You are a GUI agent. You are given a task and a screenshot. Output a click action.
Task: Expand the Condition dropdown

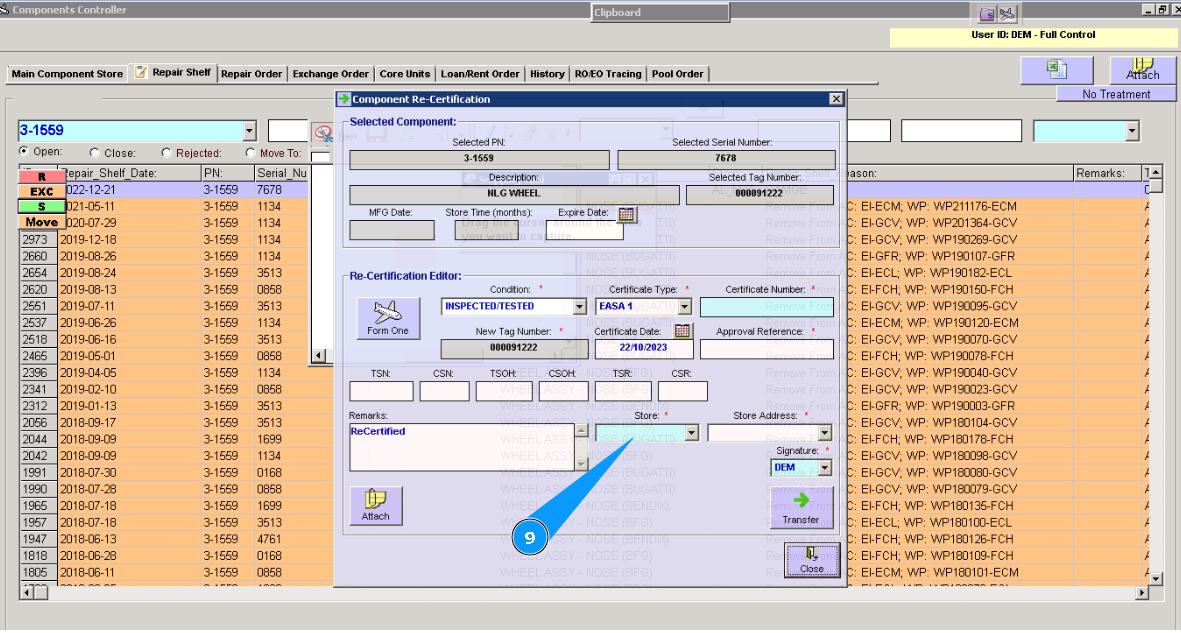579,307
